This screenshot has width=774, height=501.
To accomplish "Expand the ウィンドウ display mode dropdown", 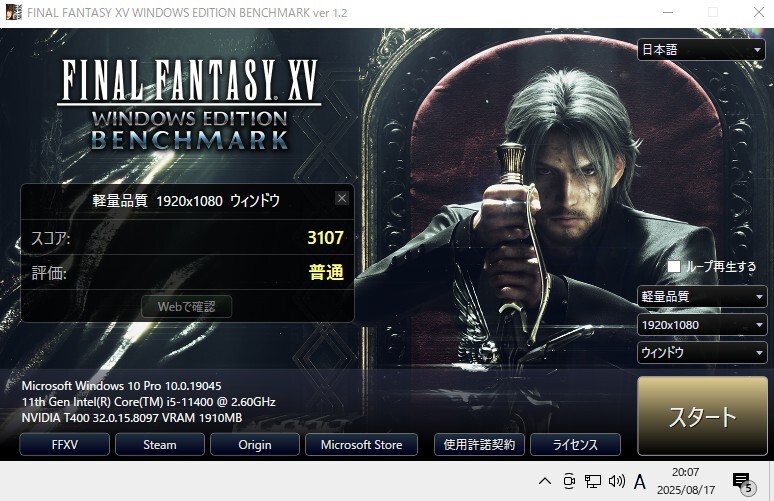I will (701, 352).
